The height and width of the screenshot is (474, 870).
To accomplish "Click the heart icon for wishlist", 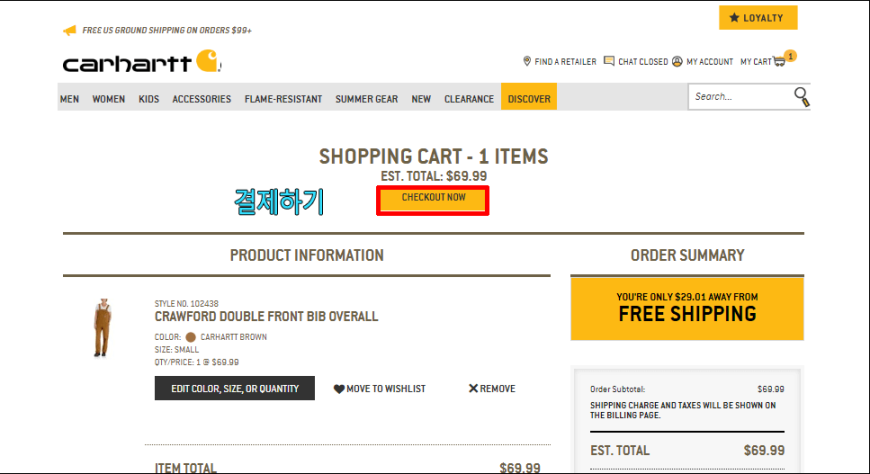I will 338,389.
